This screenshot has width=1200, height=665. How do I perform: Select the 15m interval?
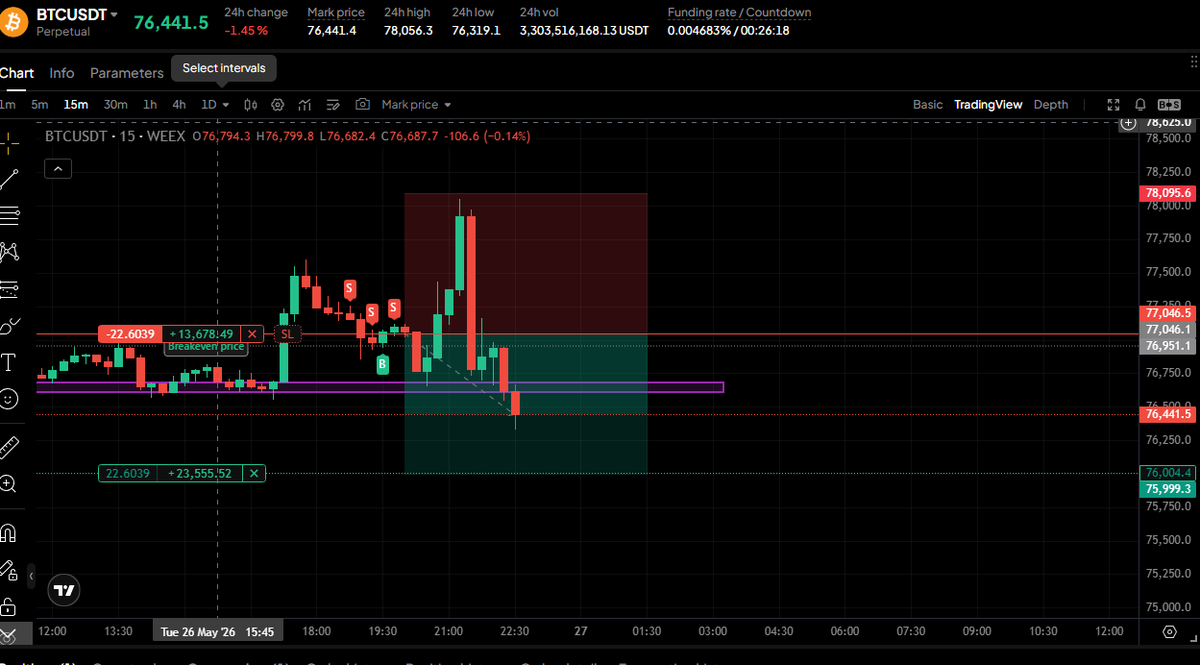pyautogui.click(x=75, y=104)
